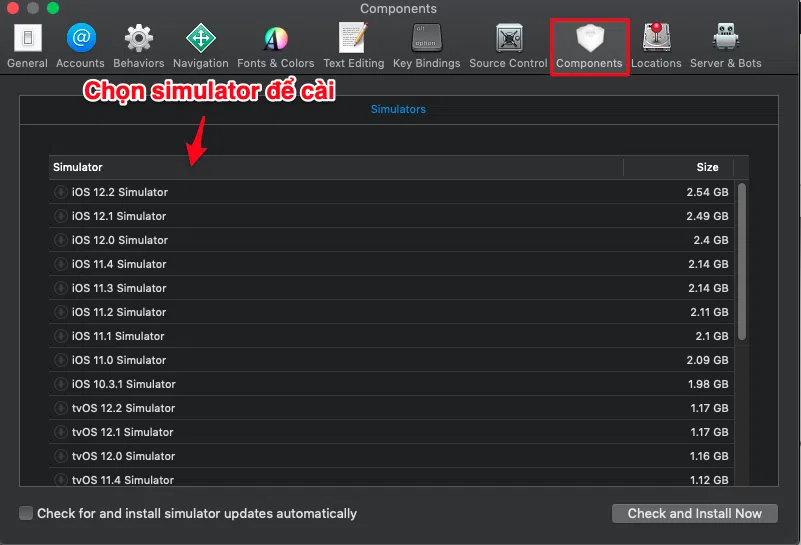
Task: Select the iOS 11.1 Simulator row text
Action: point(118,336)
